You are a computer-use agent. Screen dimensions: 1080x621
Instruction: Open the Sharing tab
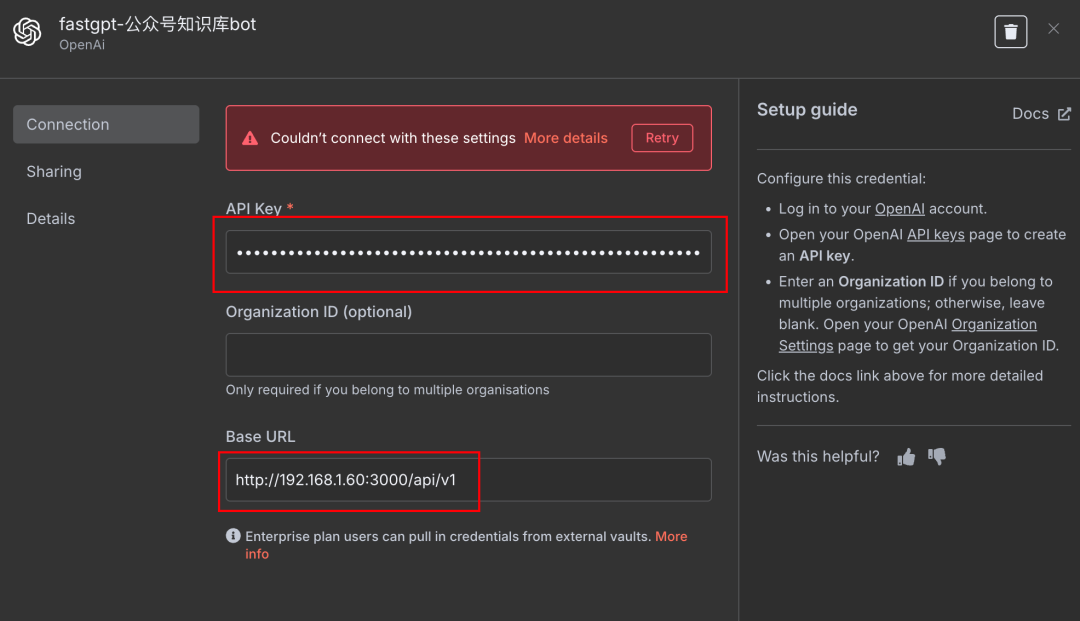coord(54,172)
